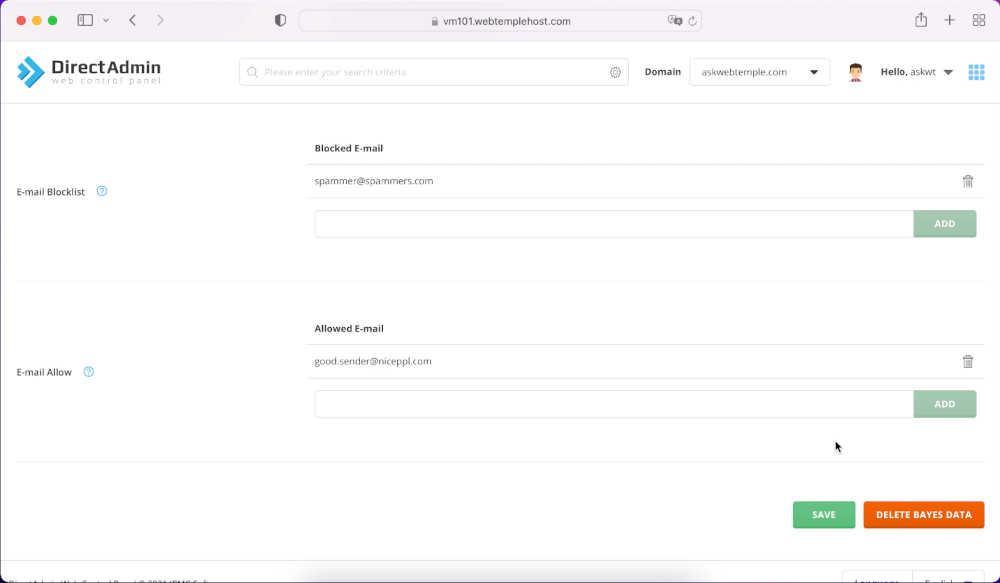
Task: Click the search magnifier icon
Action: (x=253, y=72)
